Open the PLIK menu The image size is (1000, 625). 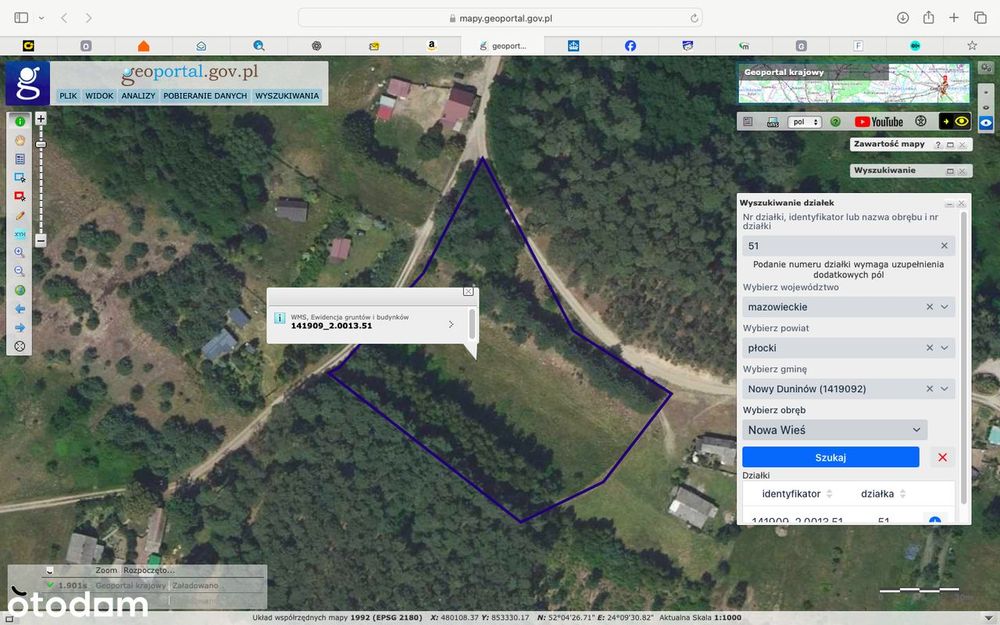point(68,96)
